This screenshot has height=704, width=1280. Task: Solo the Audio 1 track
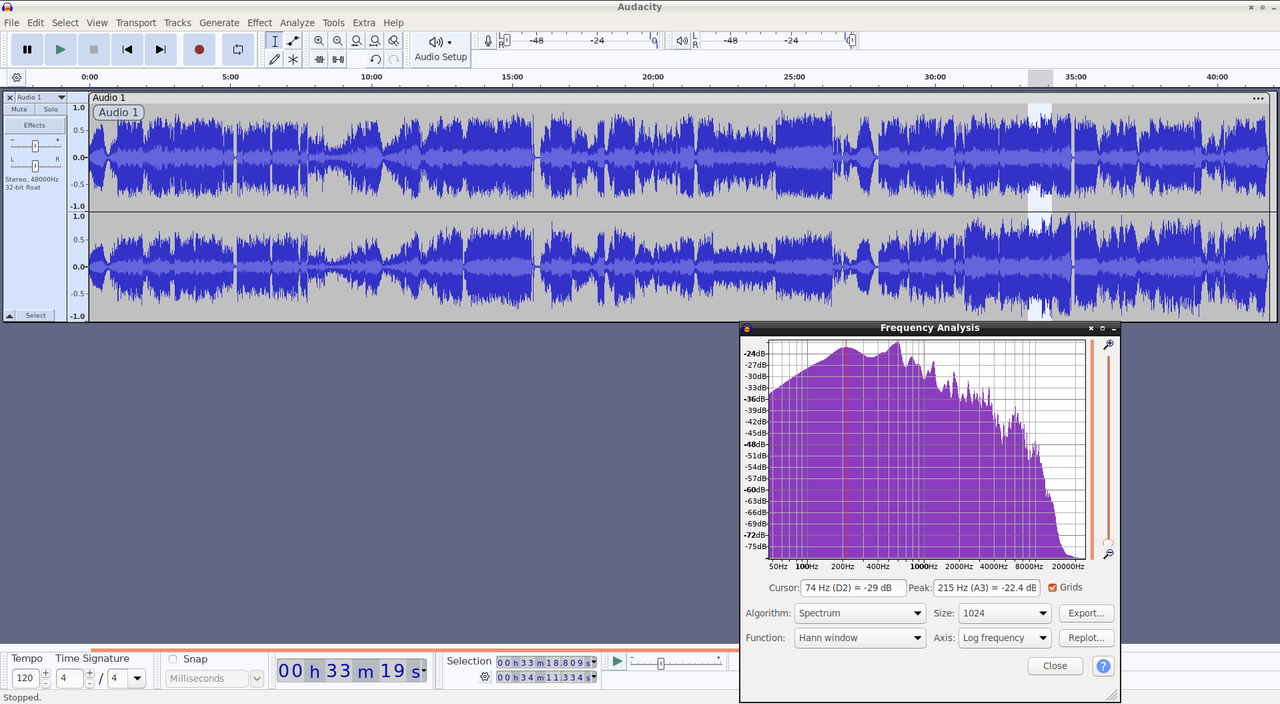tap(51, 109)
